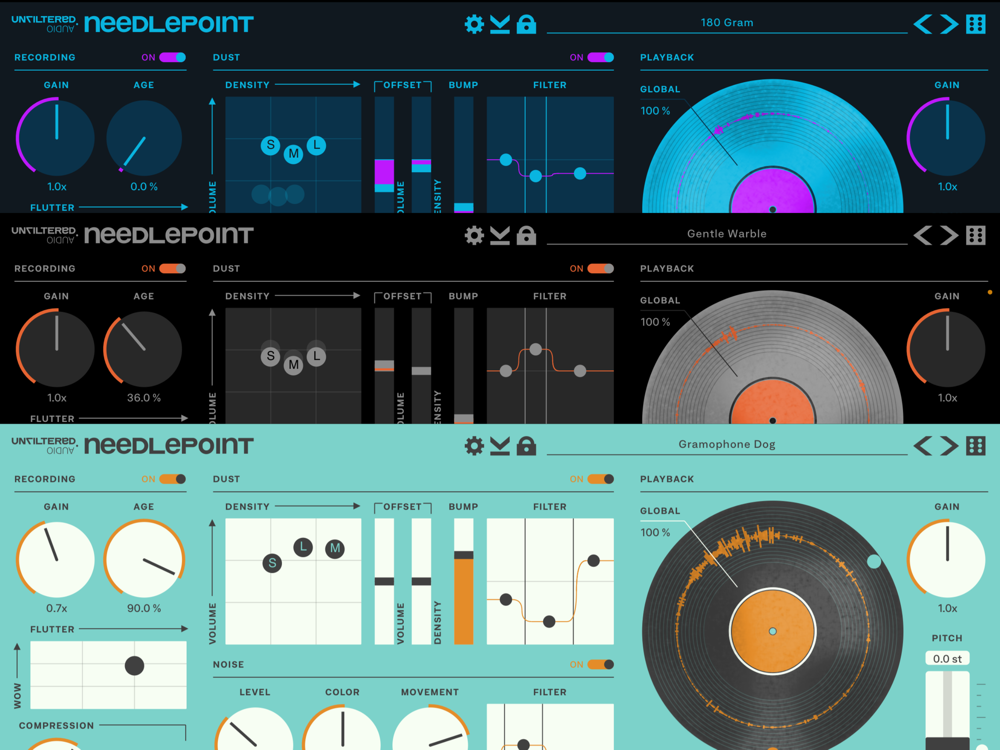Click Offset Density slider handle in Gramophone Dog
The width and height of the screenshot is (1000, 750).
pyautogui.click(x=421, y=582)
